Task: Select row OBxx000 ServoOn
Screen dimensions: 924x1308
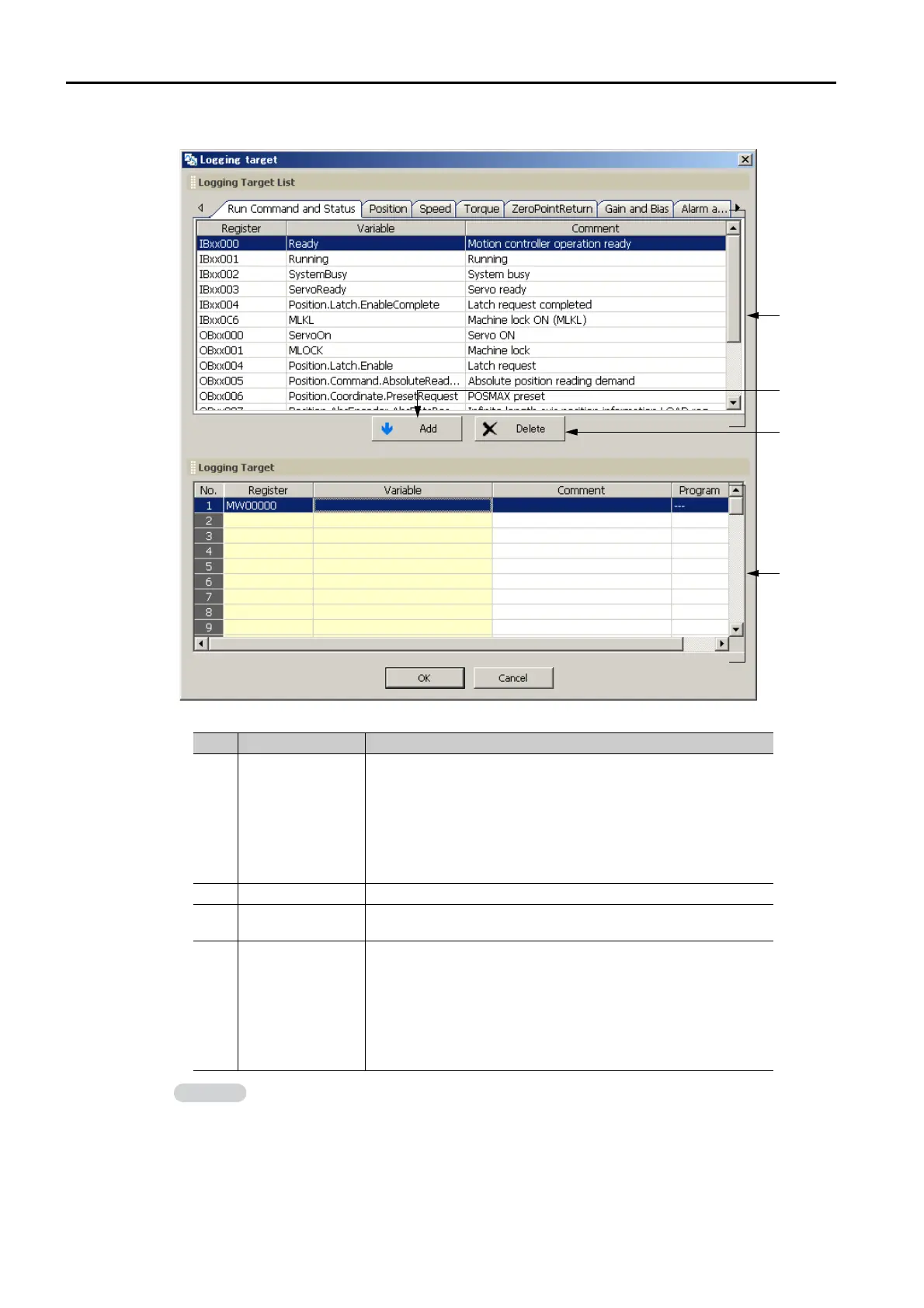Action: pyautogui.click(x=461, y=336)
